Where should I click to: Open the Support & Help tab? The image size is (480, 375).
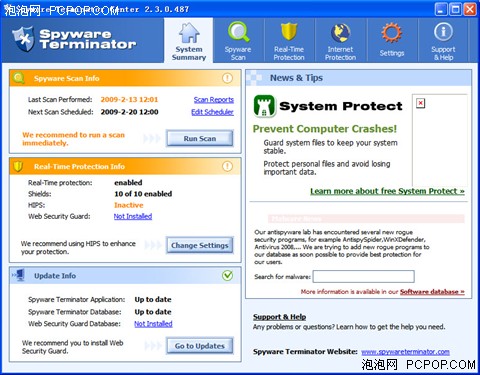click(x=443, y=41)
